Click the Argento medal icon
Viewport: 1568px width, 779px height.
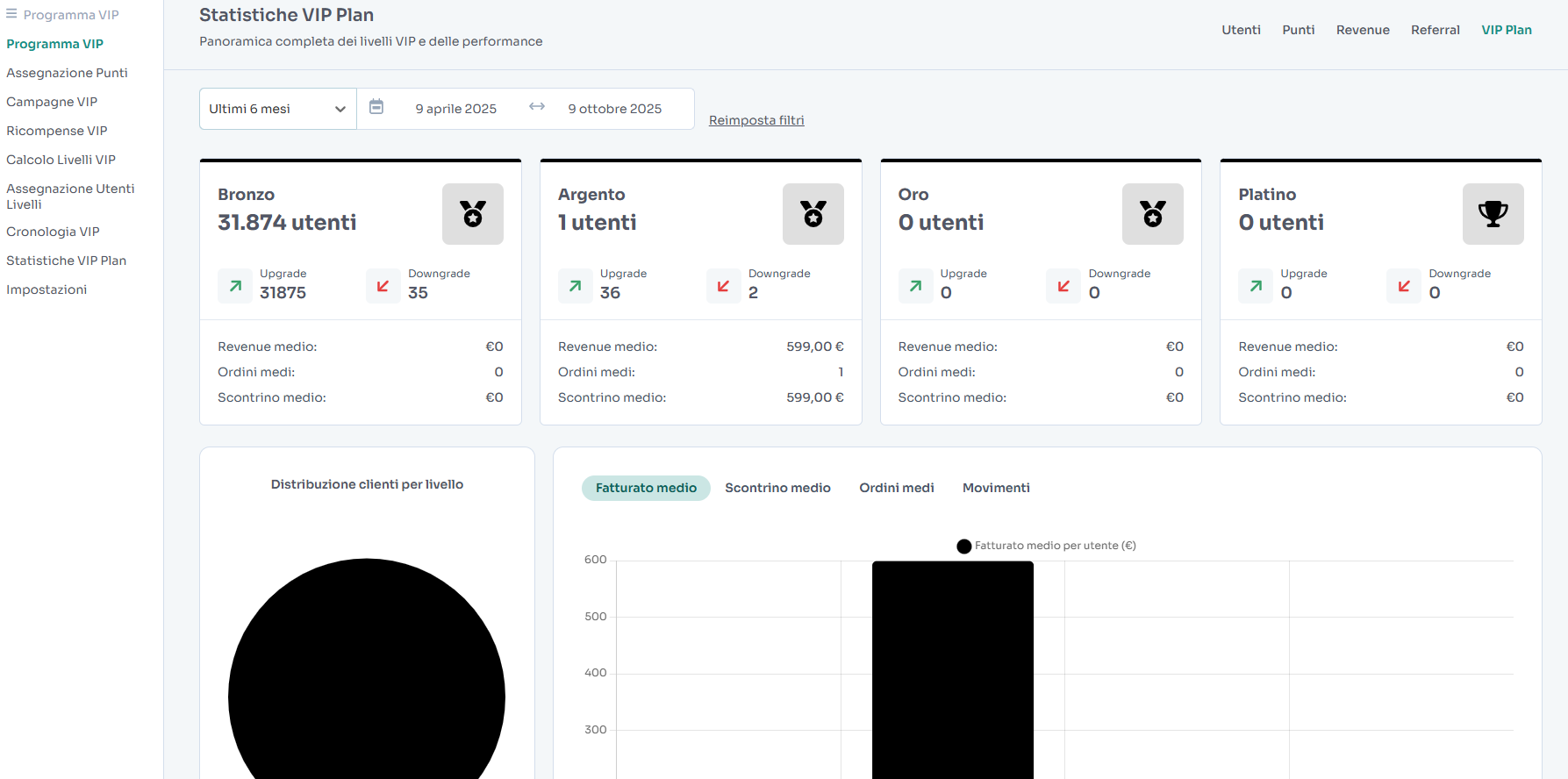813,214
